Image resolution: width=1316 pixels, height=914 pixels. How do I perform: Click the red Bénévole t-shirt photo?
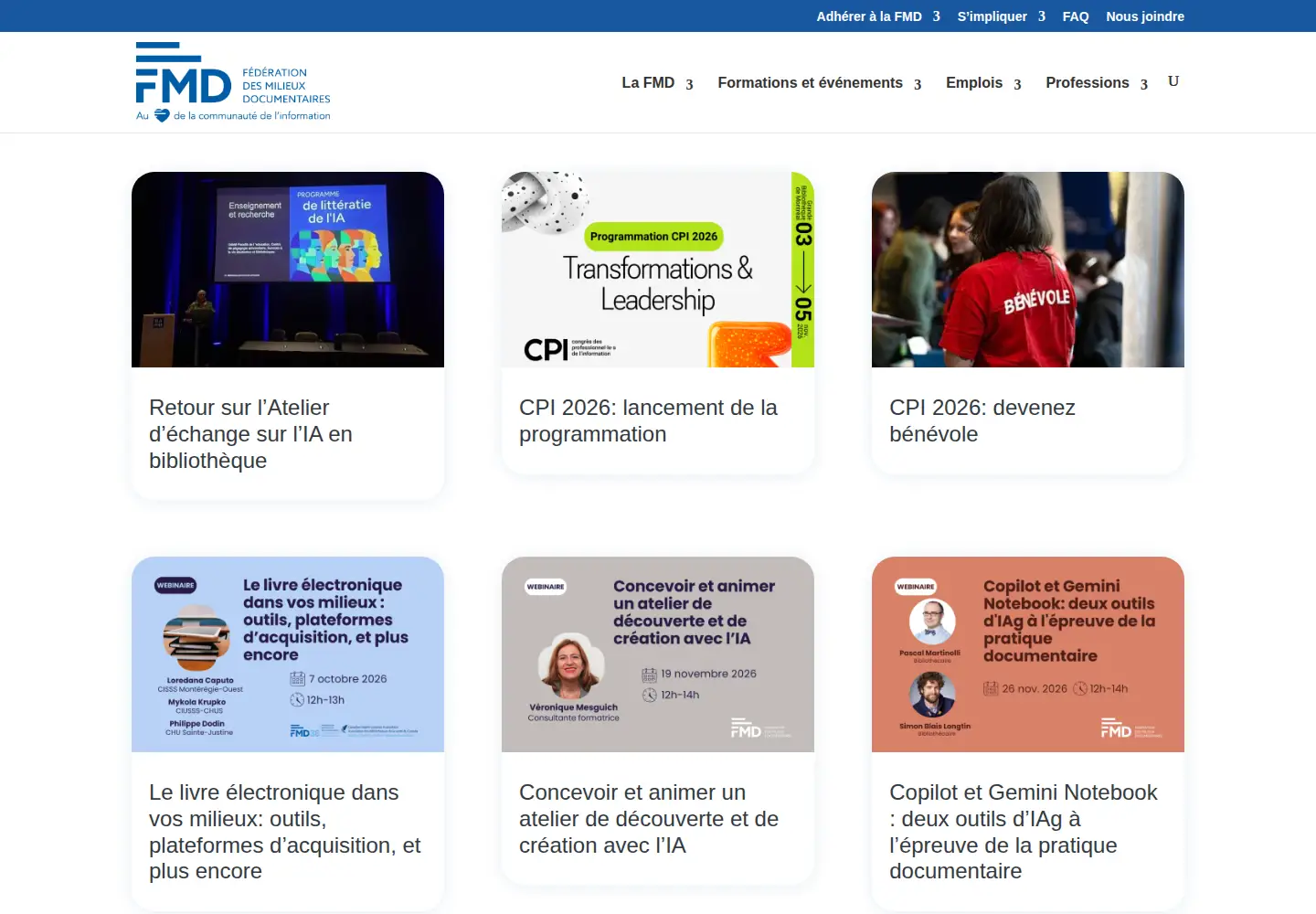click(x=1028, y=270)
